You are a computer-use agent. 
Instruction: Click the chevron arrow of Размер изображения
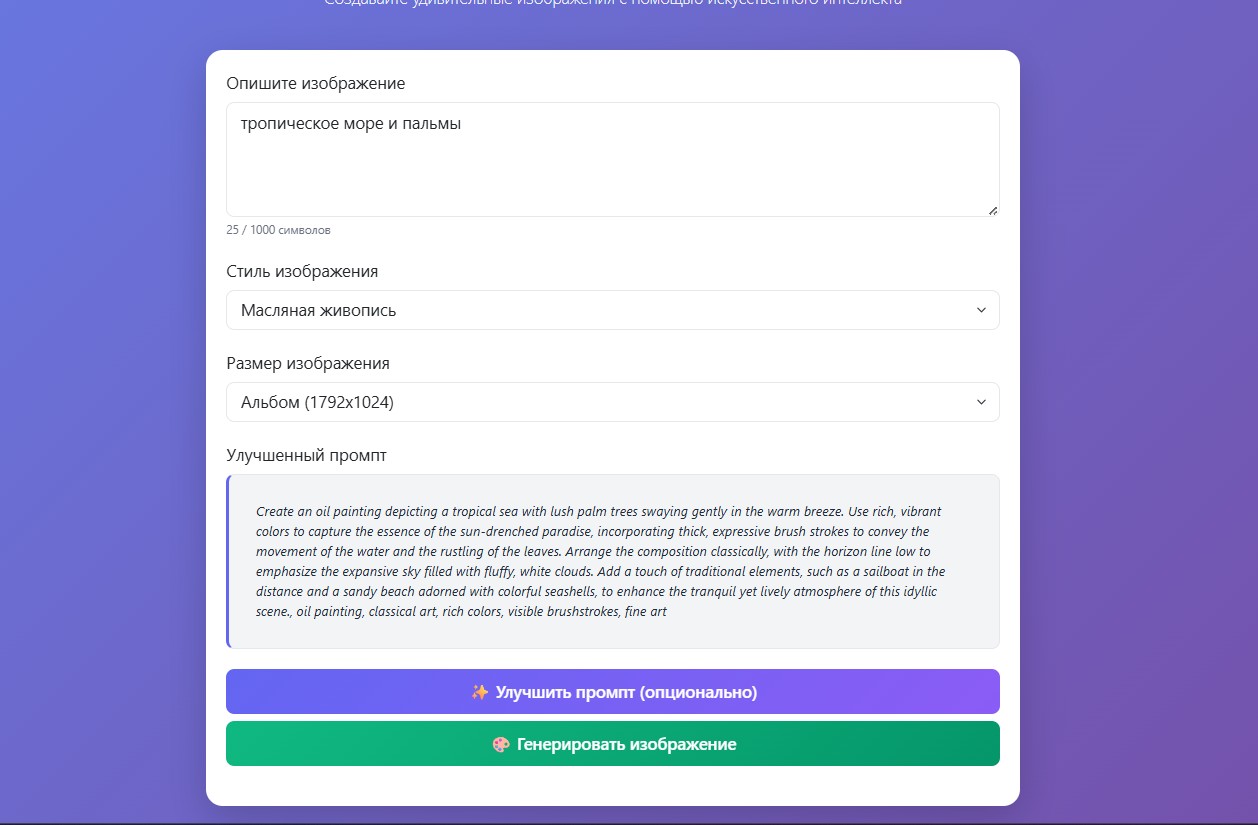click(981, 402)
